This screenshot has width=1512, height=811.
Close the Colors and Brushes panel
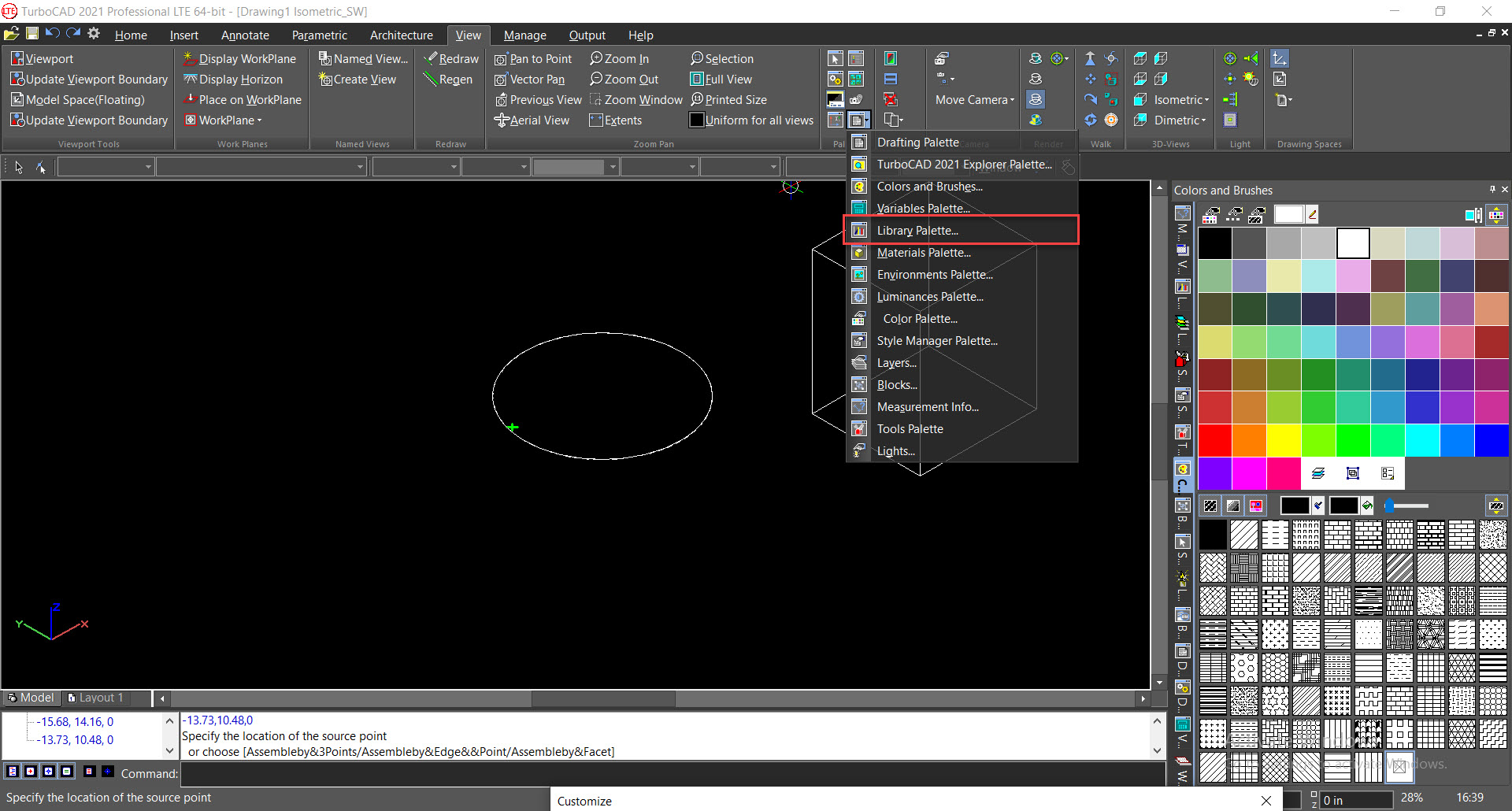[x=1505, y=190]
